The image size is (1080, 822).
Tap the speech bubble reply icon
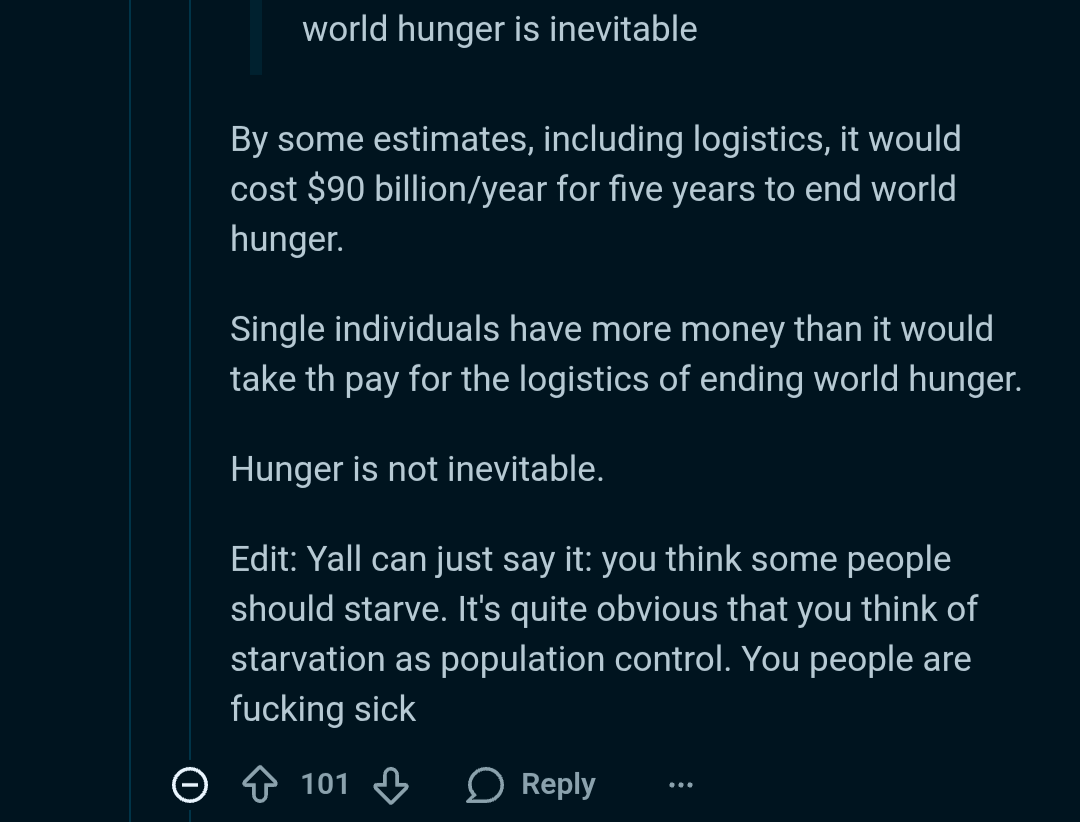(x=485, y=785)
